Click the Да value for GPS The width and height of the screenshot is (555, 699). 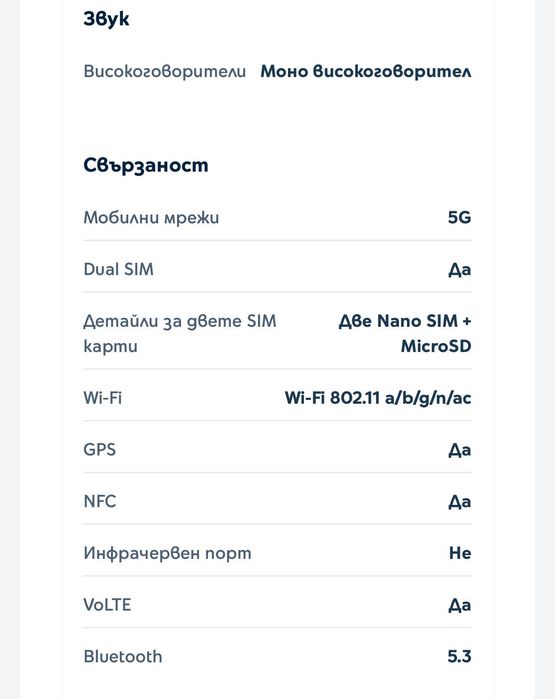pos(460,450)
